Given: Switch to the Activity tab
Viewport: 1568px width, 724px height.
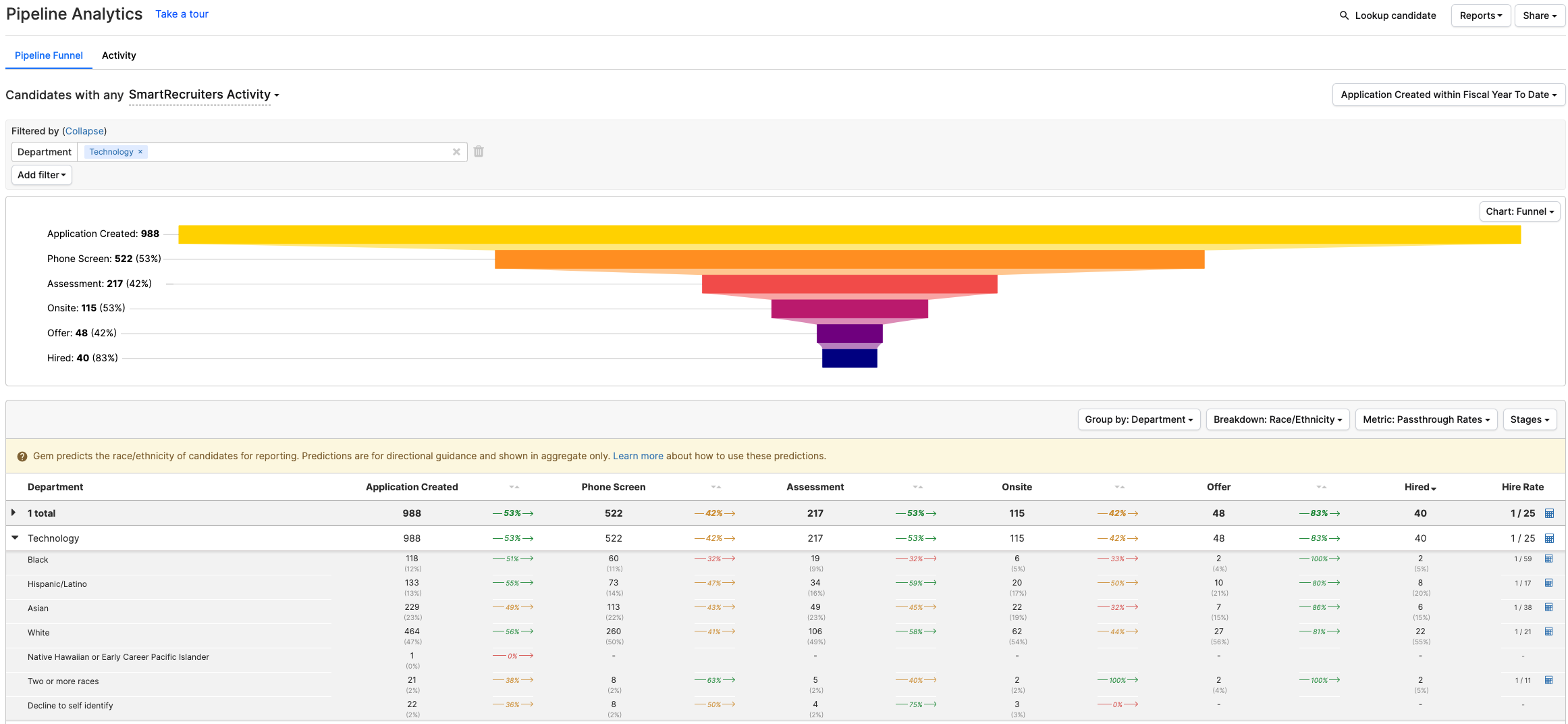Looking at the screenshot, I should coord(119,55).
